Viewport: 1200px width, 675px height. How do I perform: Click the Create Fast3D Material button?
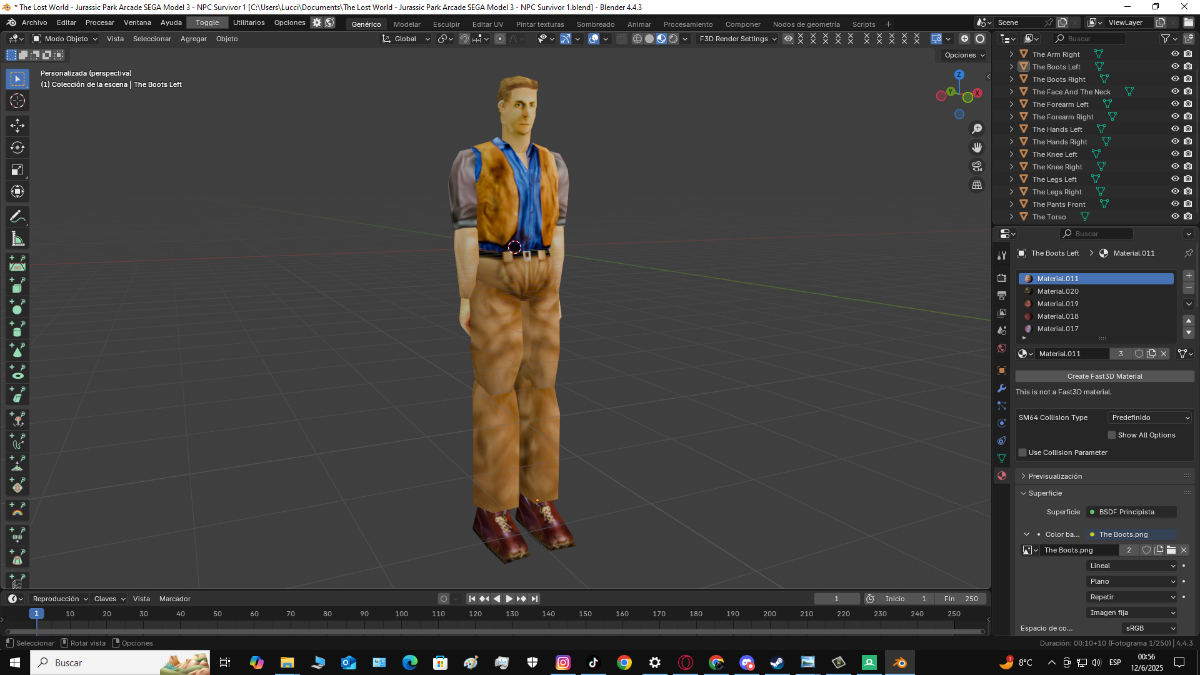(1105, 376)
